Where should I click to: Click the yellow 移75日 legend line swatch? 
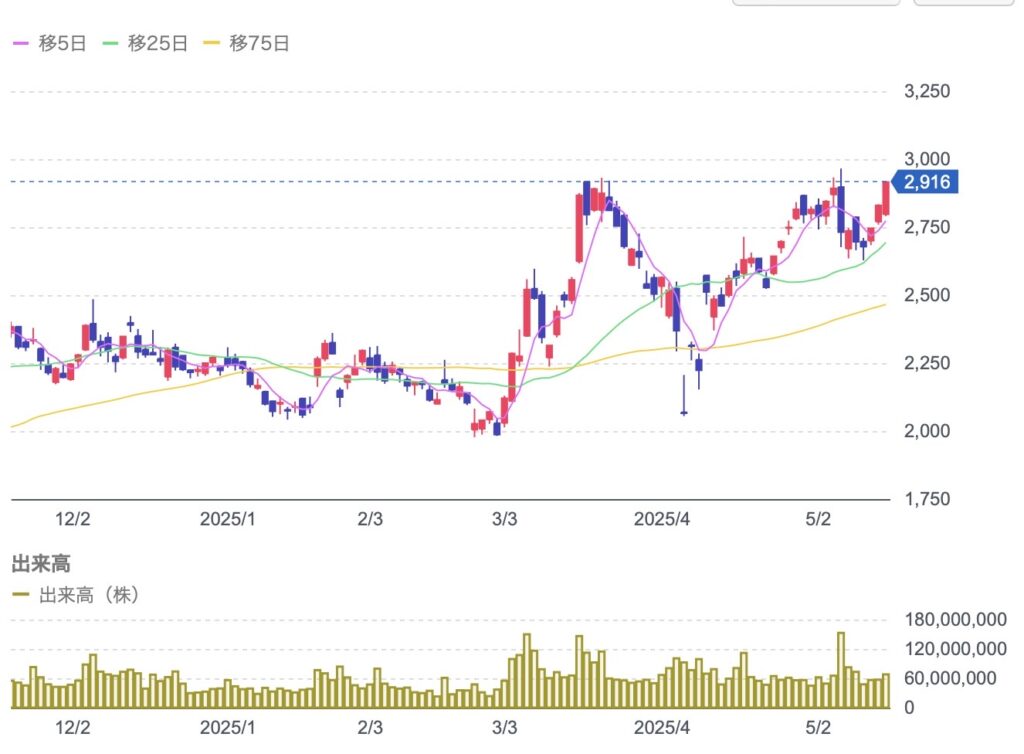212,43
